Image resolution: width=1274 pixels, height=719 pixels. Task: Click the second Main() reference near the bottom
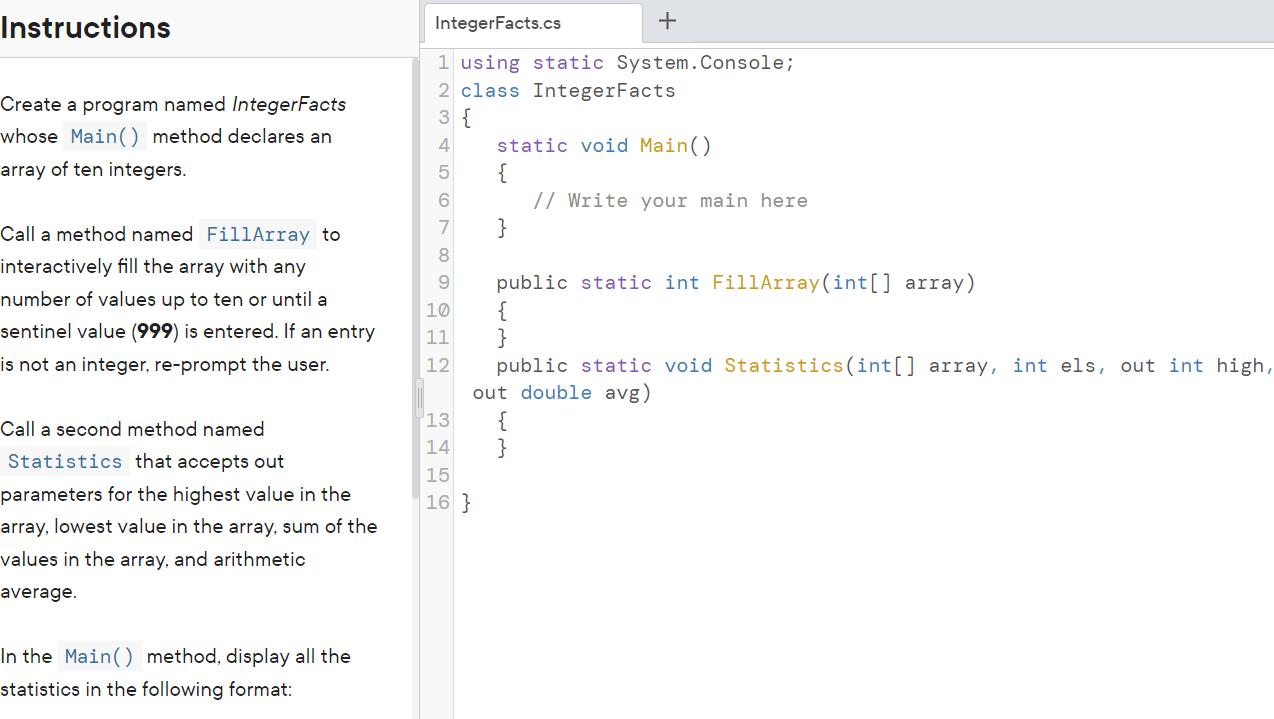99,656
